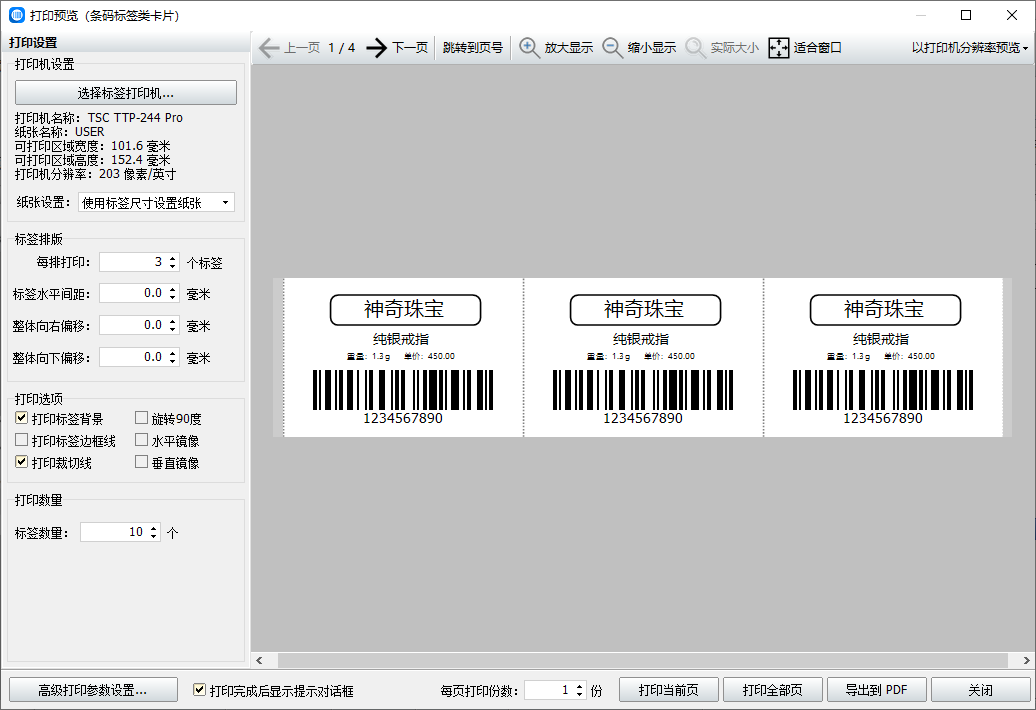
Task: Open the 纸张设置 dropdown
Action: click(156, 203)
